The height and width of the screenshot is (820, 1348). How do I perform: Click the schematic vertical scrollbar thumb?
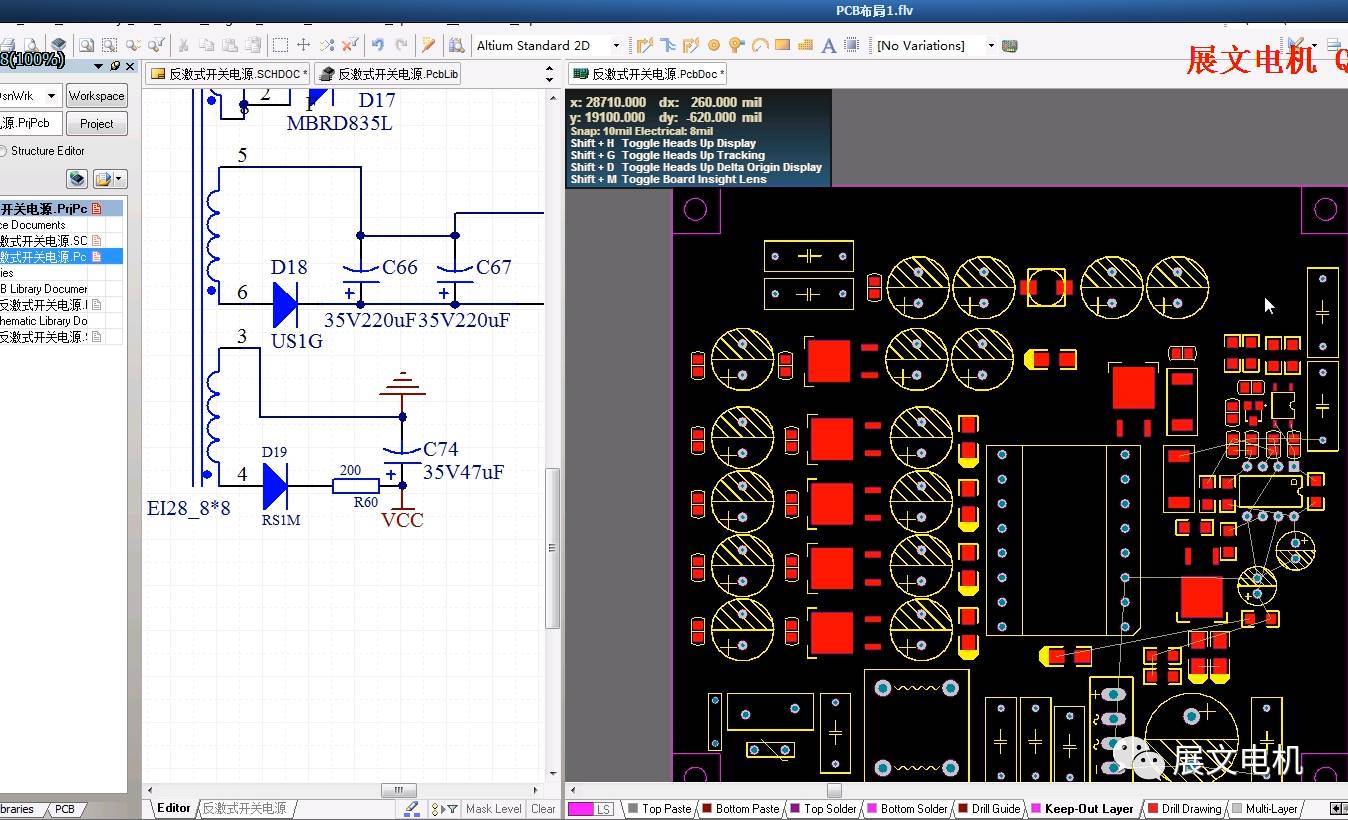point(552,548)
